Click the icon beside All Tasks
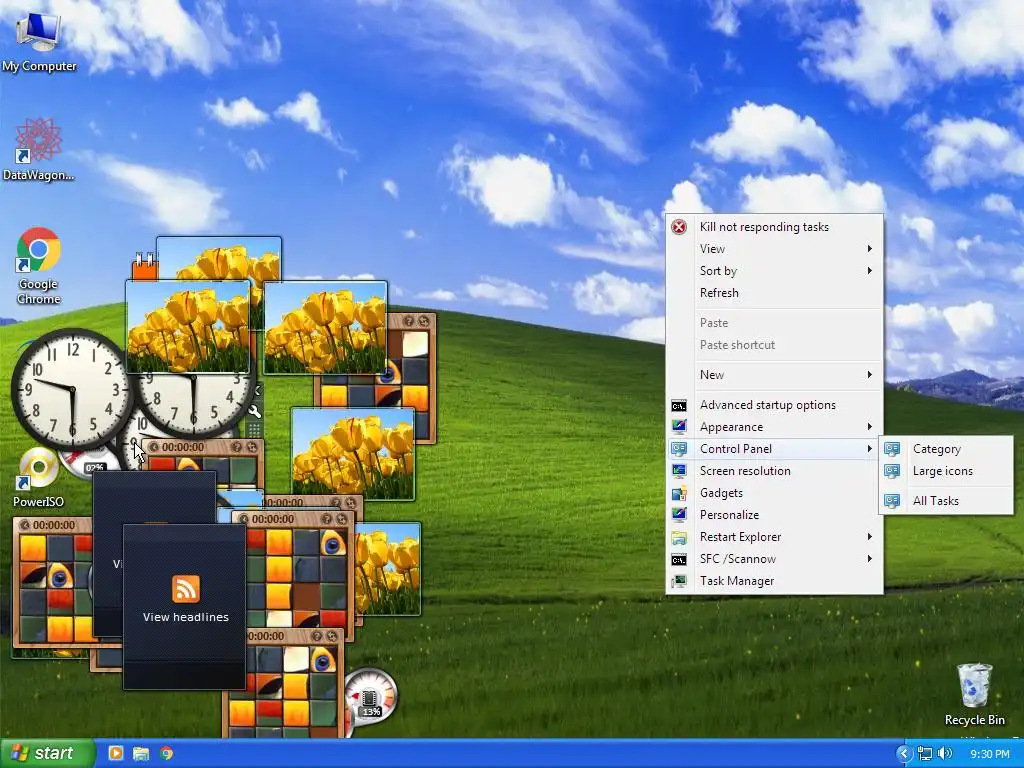This screenshot has height=768, width=1024. pyautogui.click(x=892, y=501)
